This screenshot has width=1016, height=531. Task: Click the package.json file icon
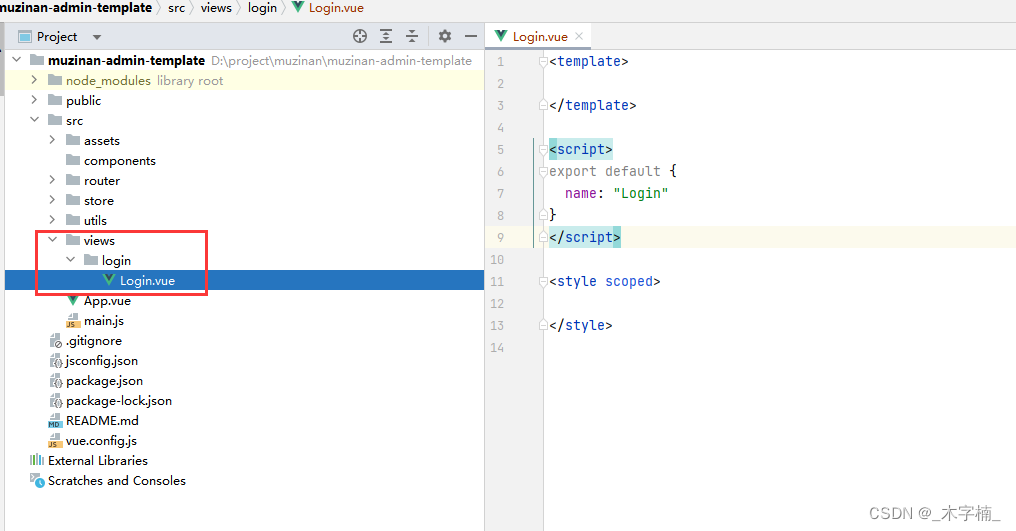(x=56, y=381)
